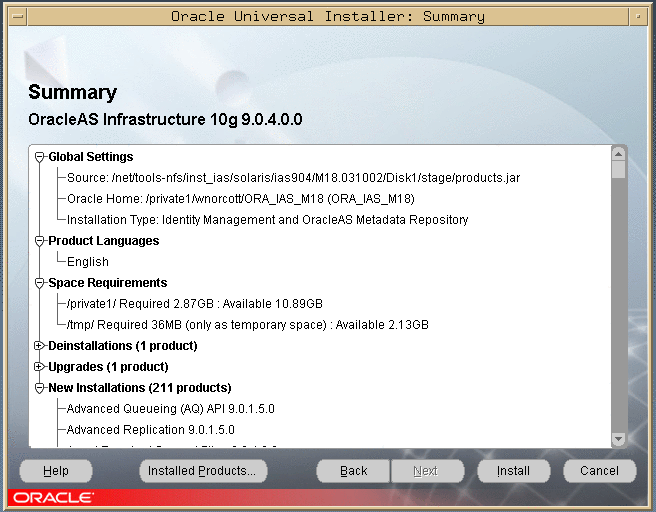
Task: Click the Oracle Universal Installer title bar
Action: pos(328,17)
